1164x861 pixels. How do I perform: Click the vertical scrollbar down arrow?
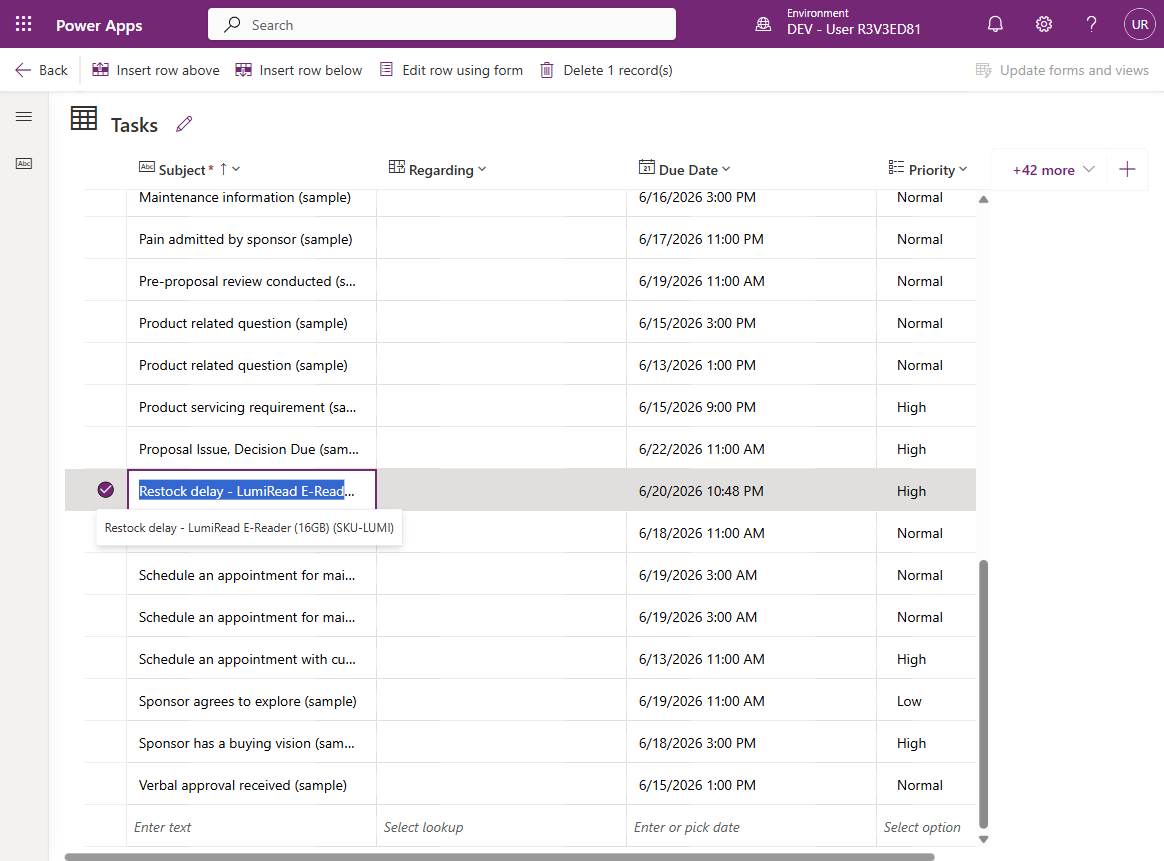tap(984, 839)
